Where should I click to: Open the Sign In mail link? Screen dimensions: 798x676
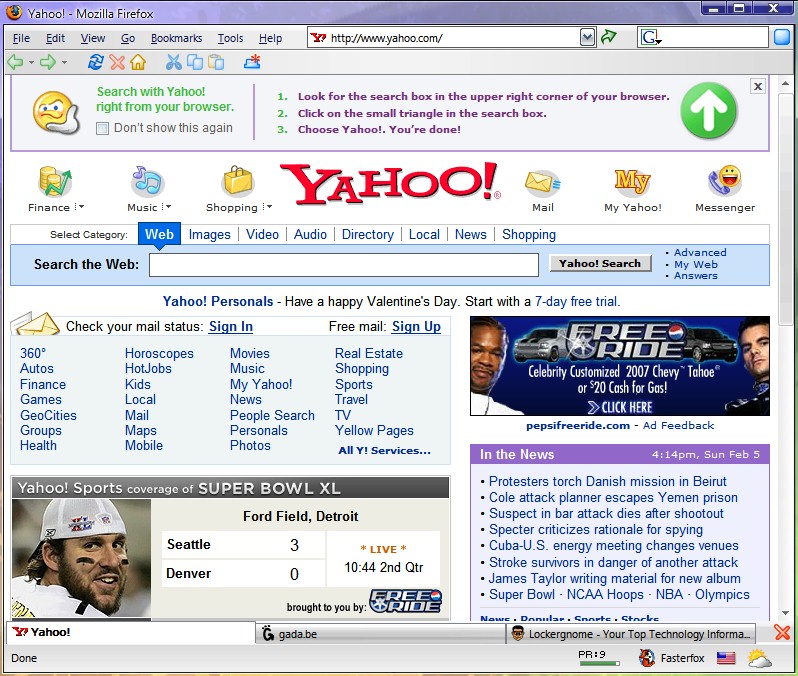pos(230,326)
